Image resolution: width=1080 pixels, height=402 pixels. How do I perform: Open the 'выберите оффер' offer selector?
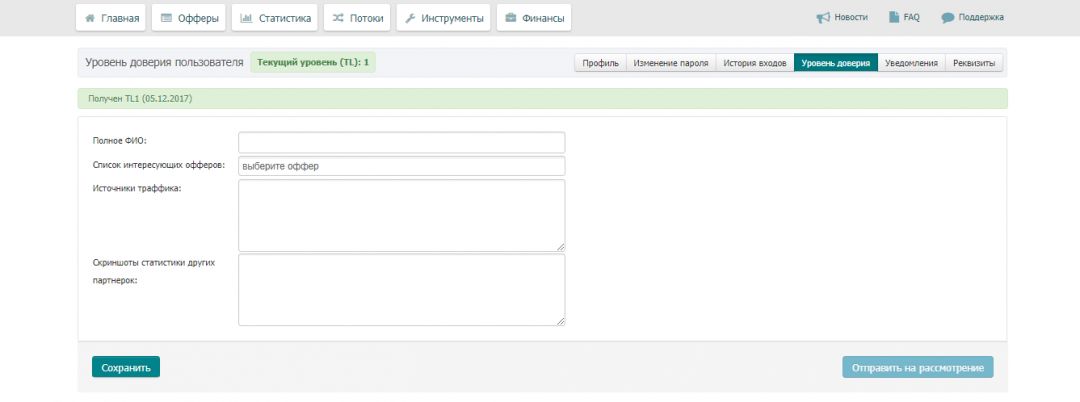pos(401,166)
